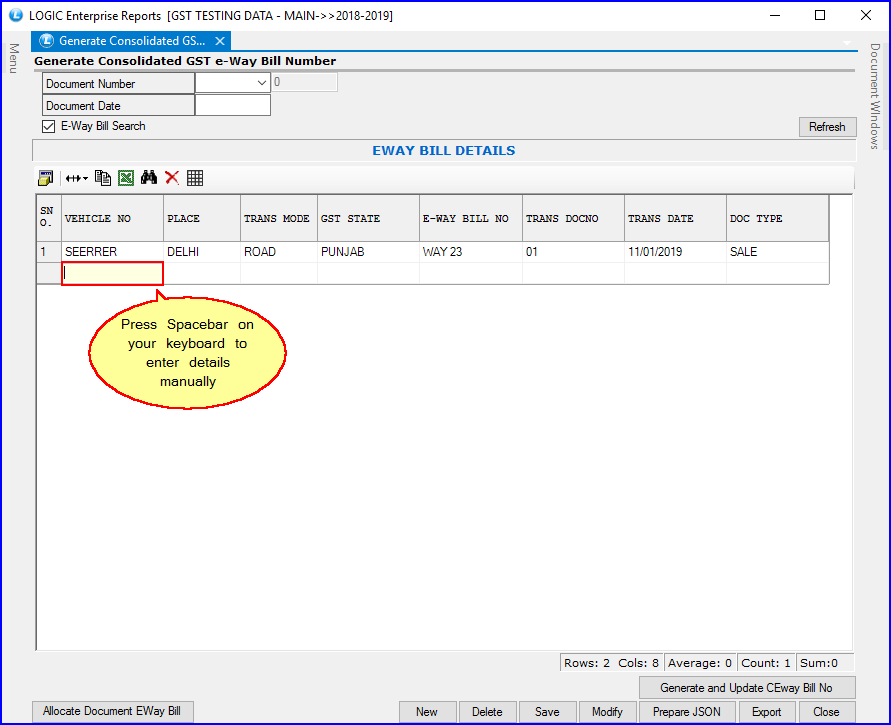Click the Close button at bottom
Image resolution: width=891 pixels, height=725 pixels.
[x=827, y=712]
